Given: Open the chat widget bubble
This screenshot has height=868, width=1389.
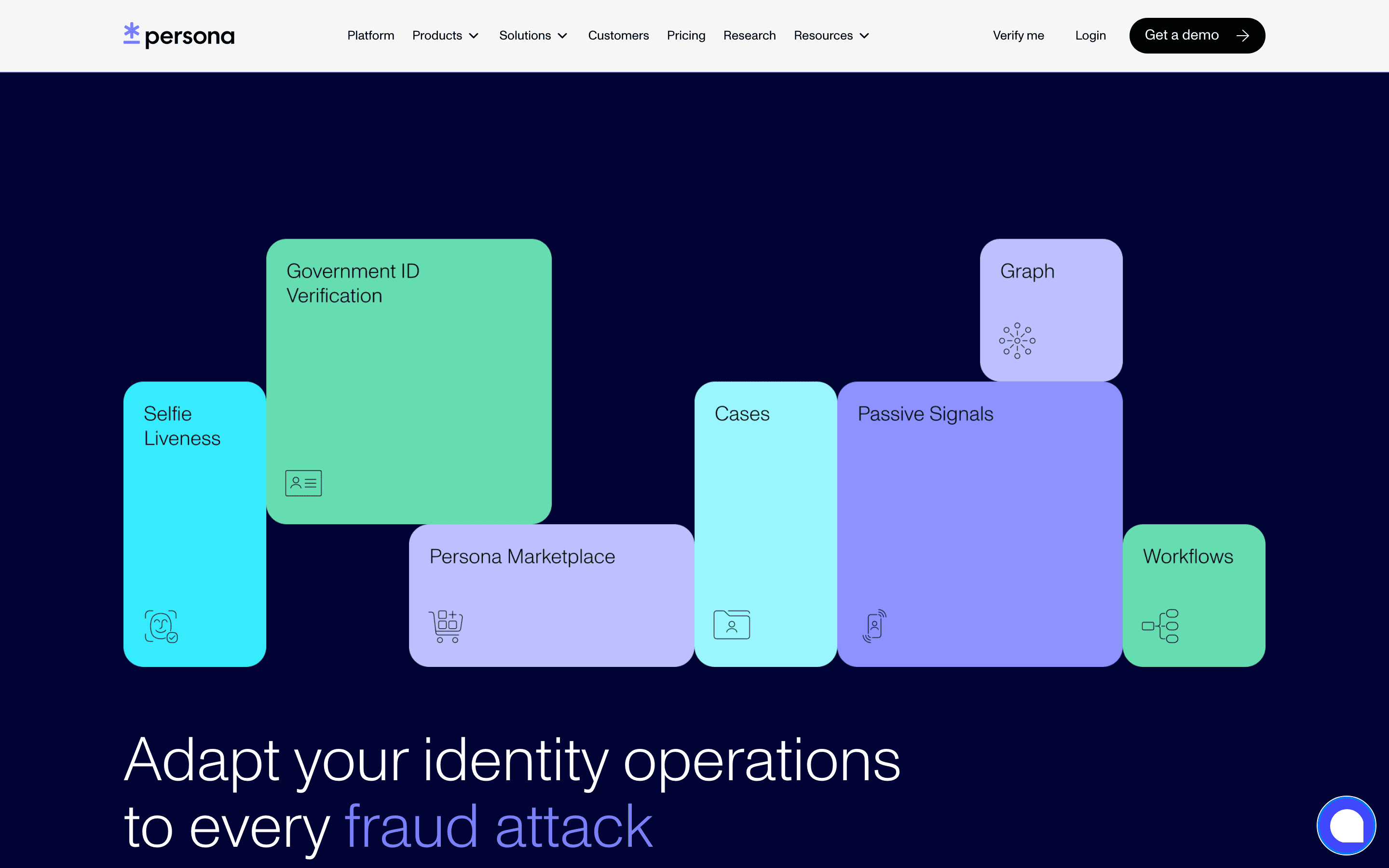Looking at the screenshot, I should pyautogui.click(x=1346, y=826).
